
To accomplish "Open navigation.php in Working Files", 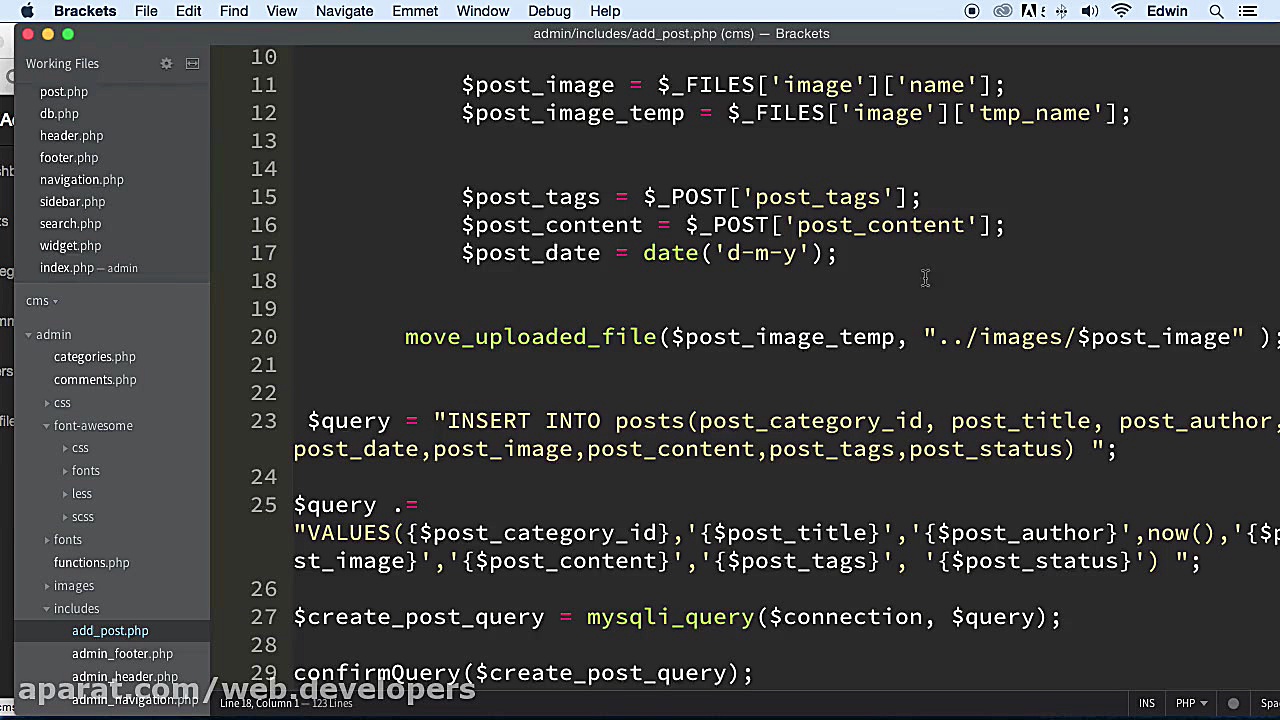I will (x=82, y=180).
